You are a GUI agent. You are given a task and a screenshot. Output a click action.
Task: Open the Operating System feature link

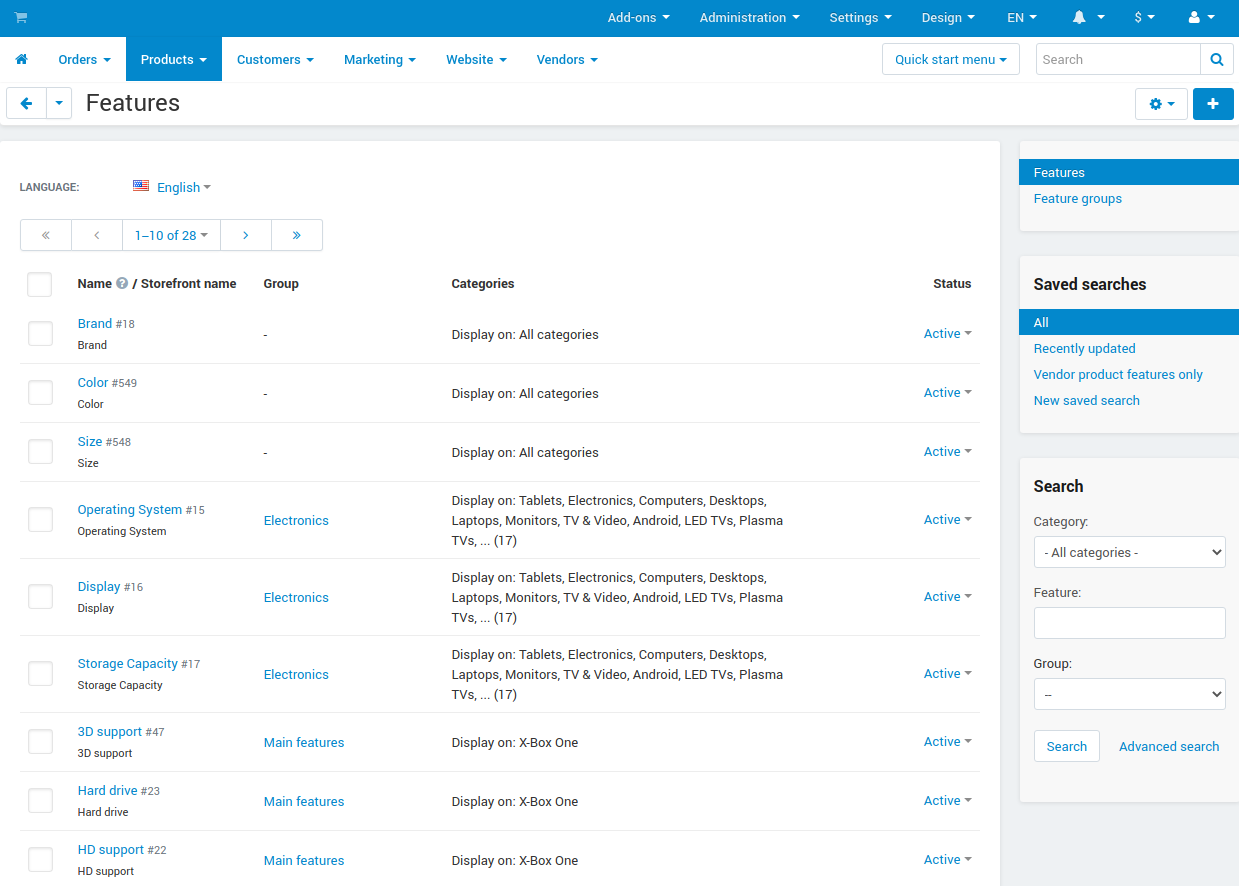tap(130, 510)
